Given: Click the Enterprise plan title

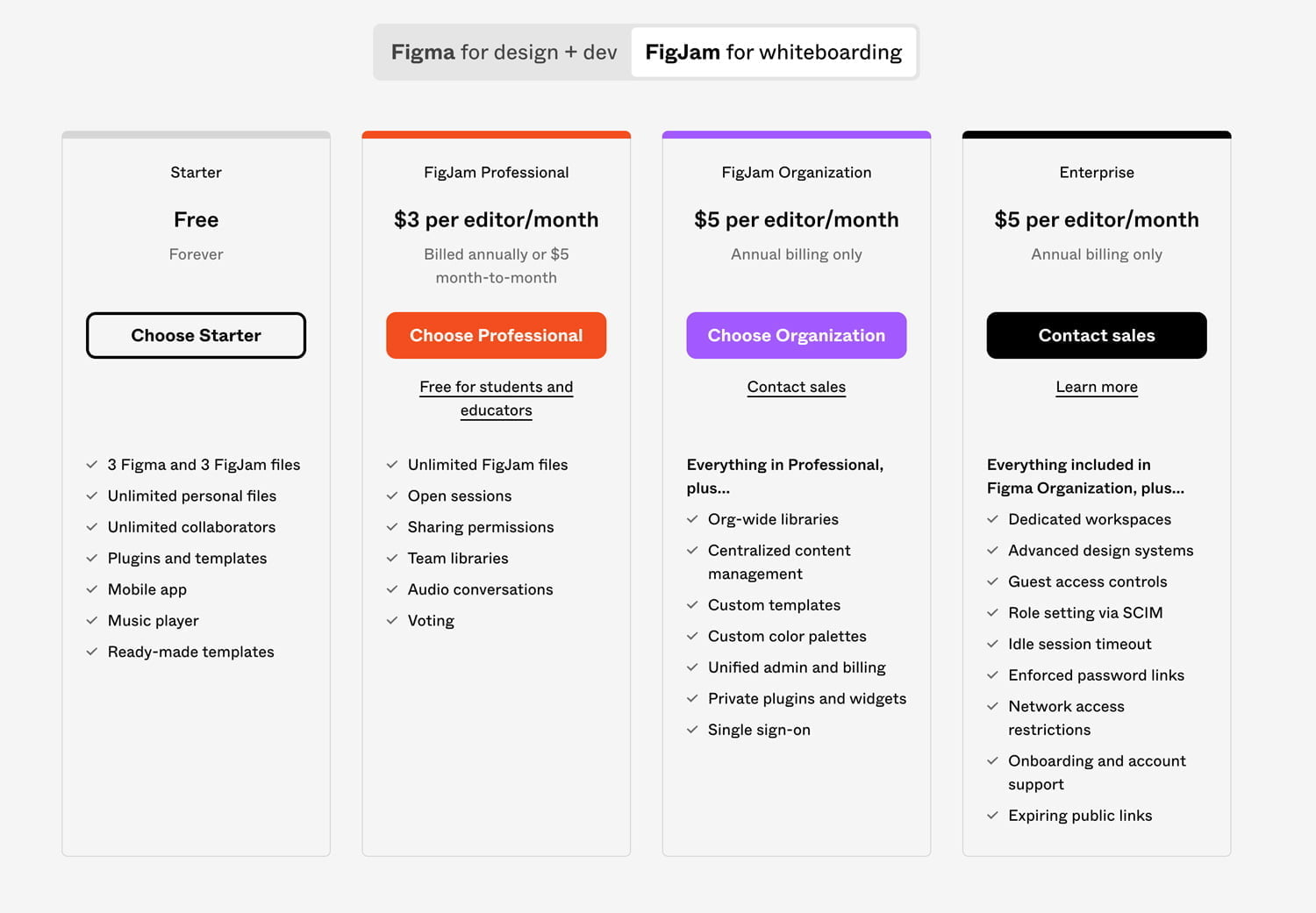Looking at the screenshot, I should pyautogui.click(x=1096, y=173).
